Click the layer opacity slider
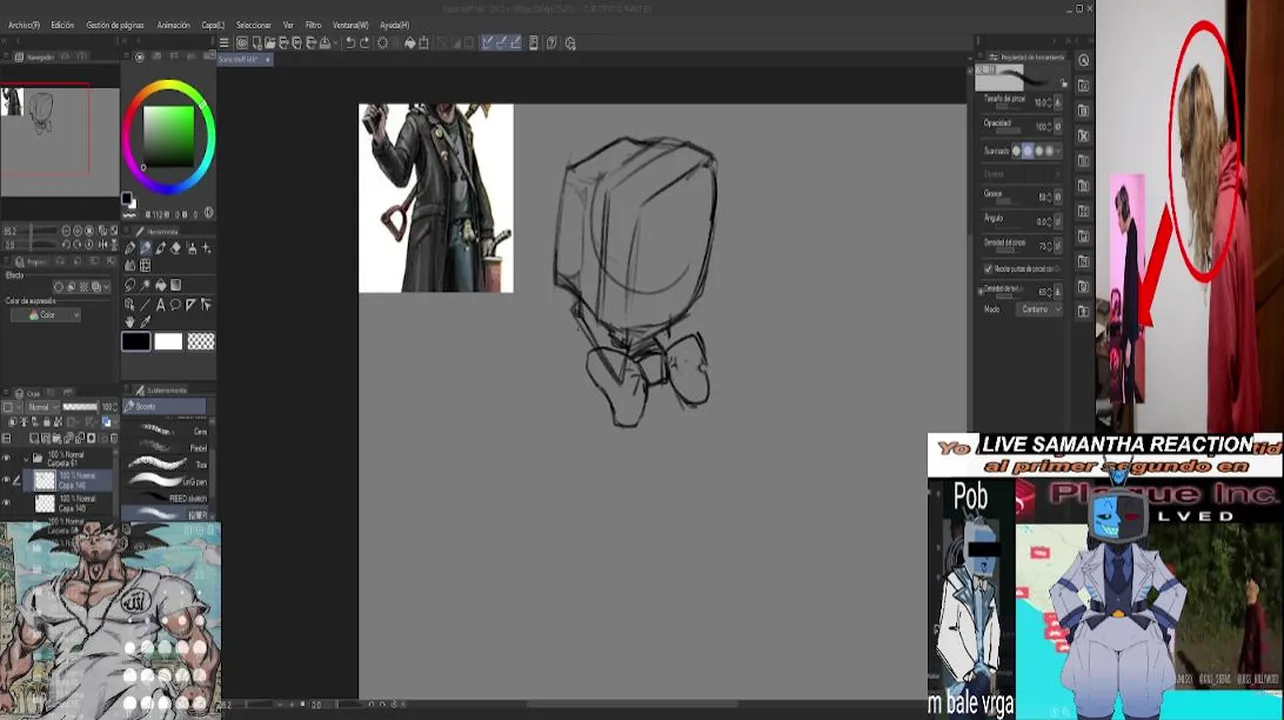1284x720 pixels. coord(80,407)
